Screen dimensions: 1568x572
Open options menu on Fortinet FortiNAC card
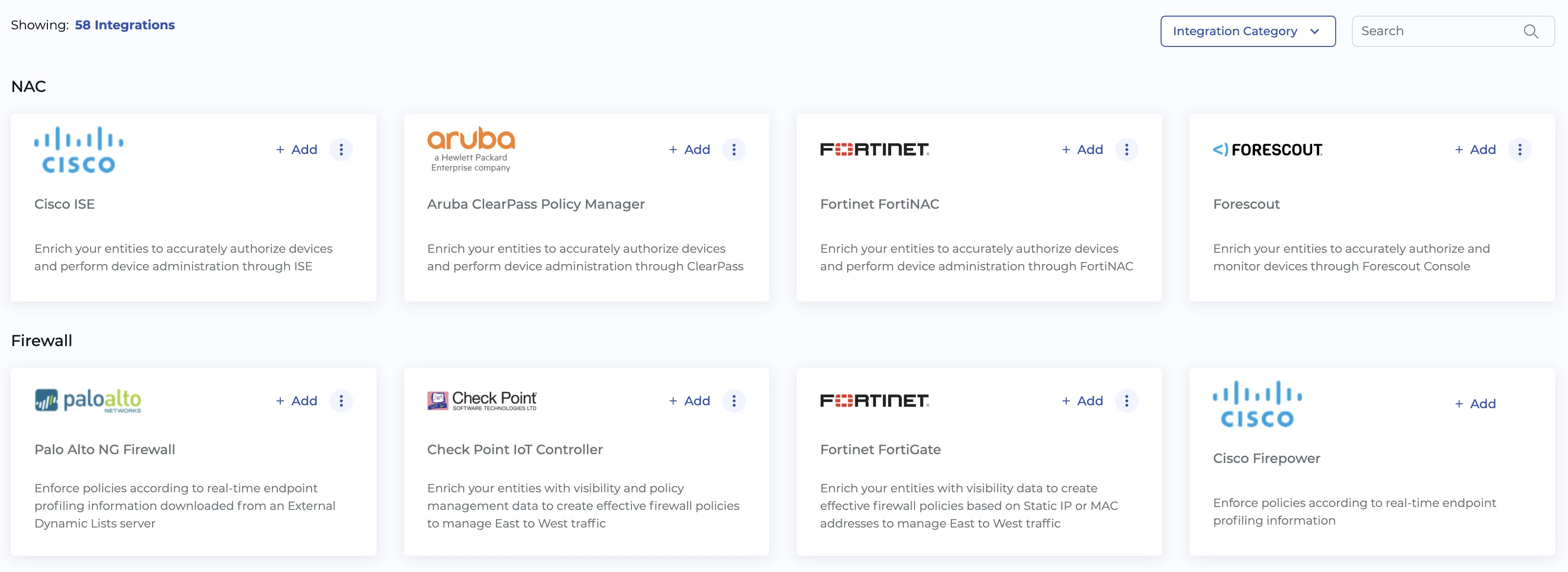pos(1126,149)
